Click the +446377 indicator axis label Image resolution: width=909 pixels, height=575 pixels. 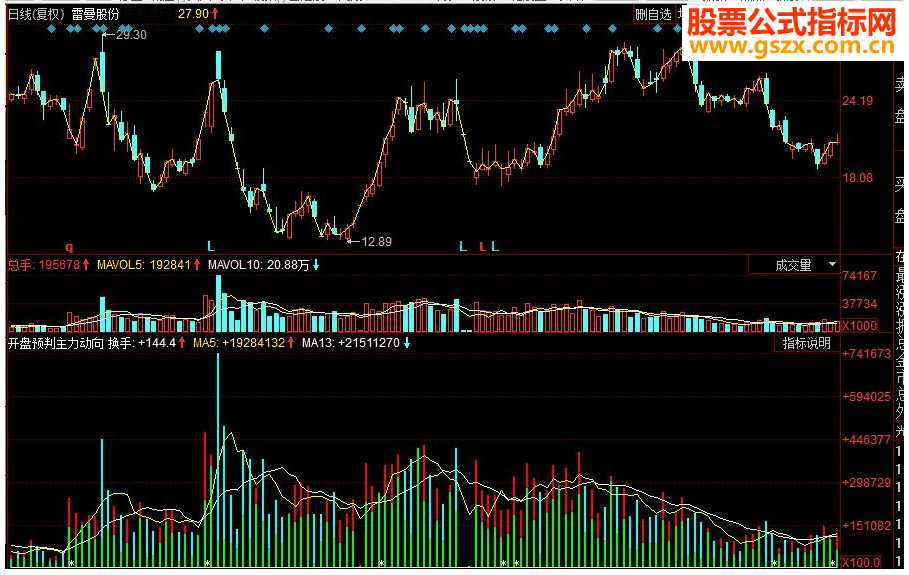pyautogui.click(x=866, y=440)
